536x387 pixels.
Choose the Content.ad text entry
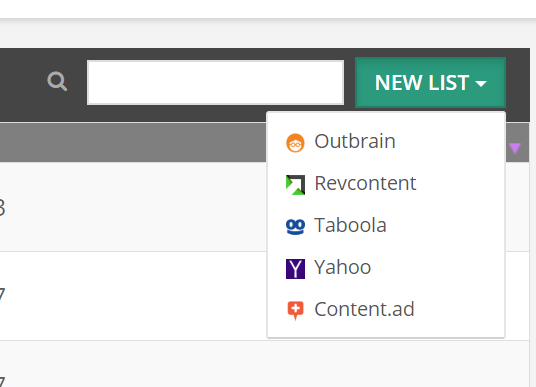coord(364,309)
